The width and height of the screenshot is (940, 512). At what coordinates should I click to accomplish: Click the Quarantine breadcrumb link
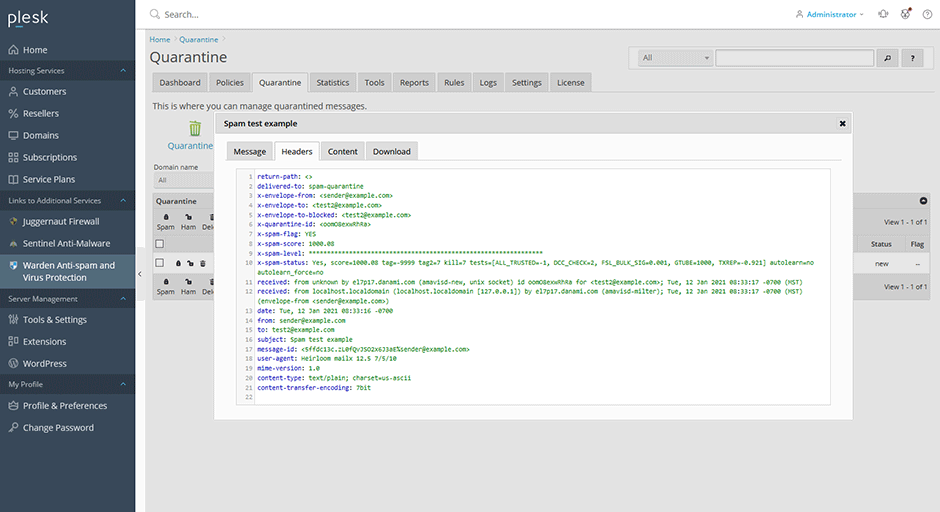[198, 40]
